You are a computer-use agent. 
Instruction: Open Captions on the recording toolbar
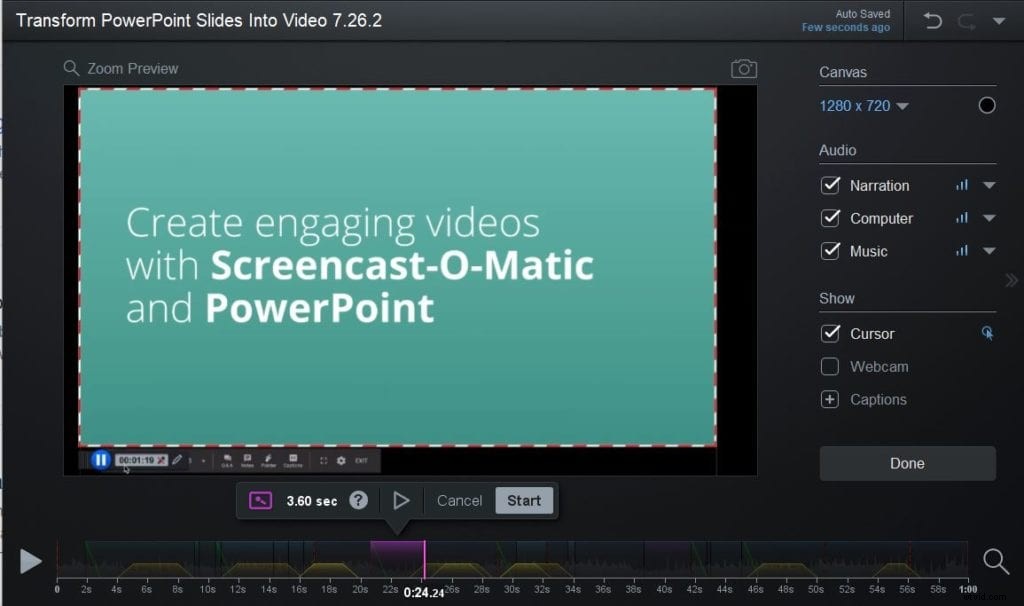[291, 459]
